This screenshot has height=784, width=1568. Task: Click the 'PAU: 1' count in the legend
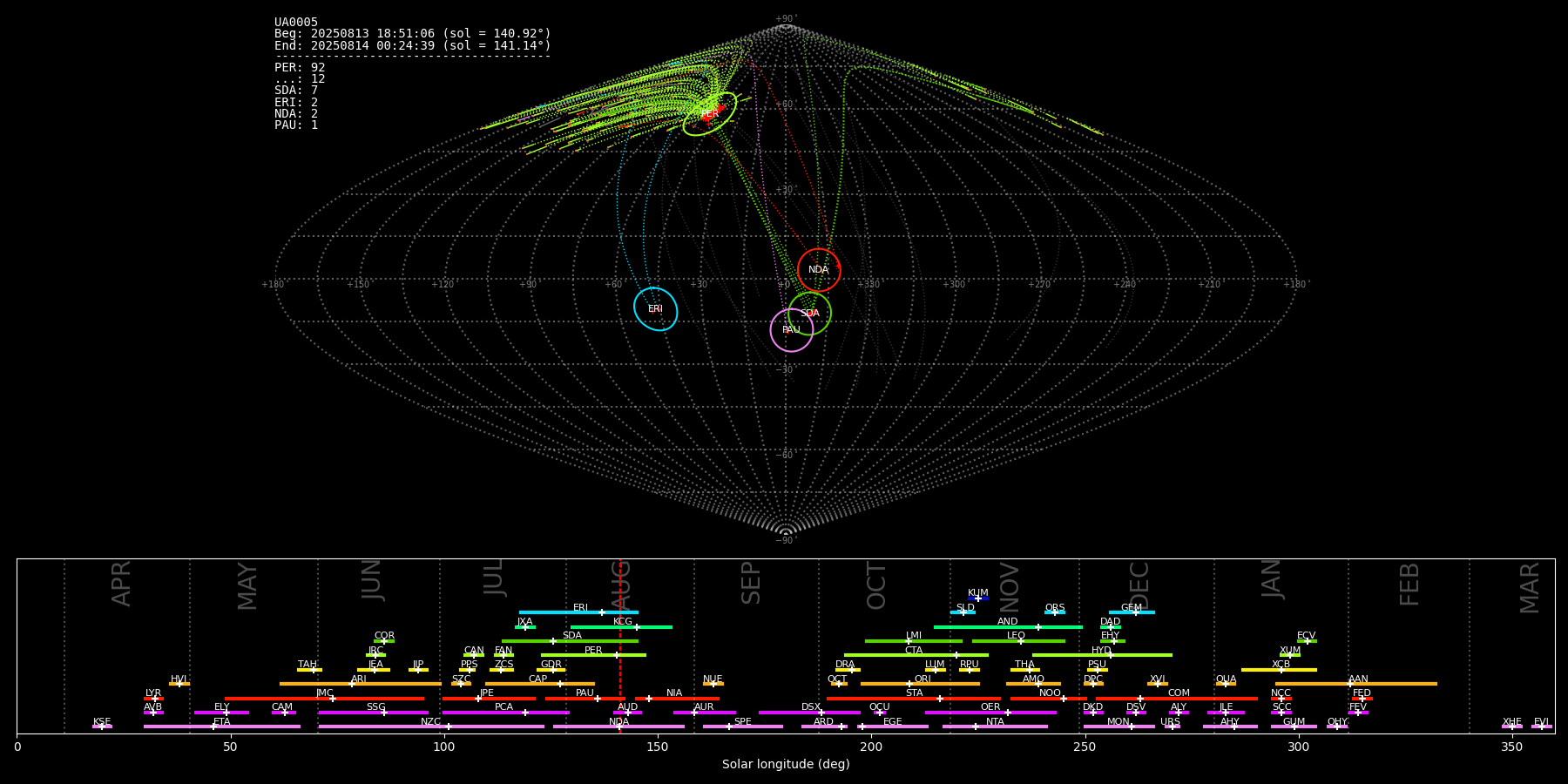pos(296,125)
